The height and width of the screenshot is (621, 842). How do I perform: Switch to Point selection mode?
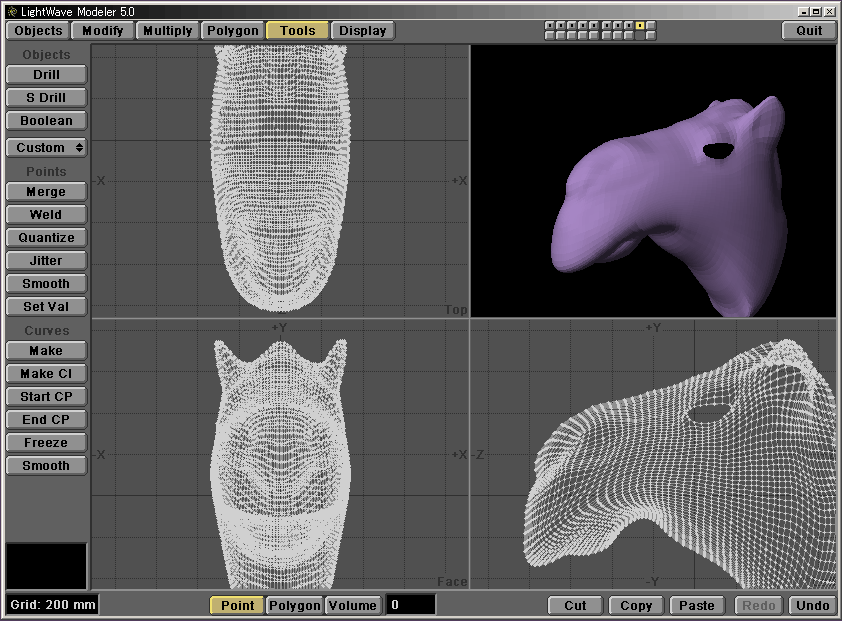(x=237, y=605)
